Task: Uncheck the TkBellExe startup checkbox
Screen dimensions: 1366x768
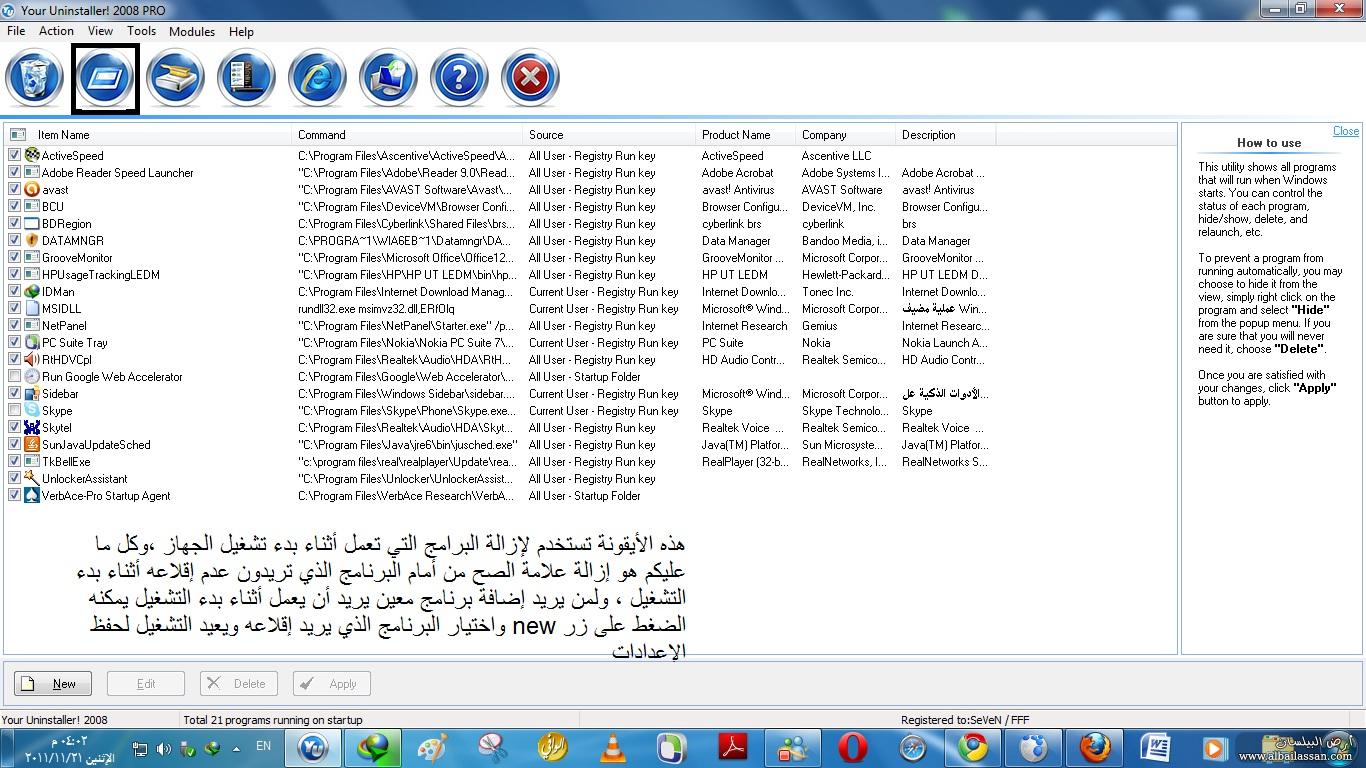Action: (14, 461)
